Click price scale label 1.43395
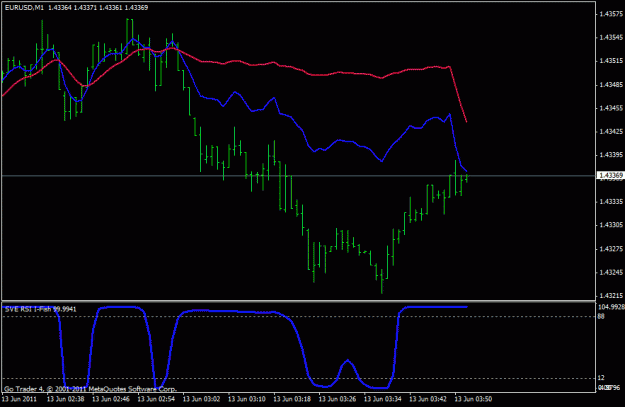625x407 pixels. coord(611,155)
